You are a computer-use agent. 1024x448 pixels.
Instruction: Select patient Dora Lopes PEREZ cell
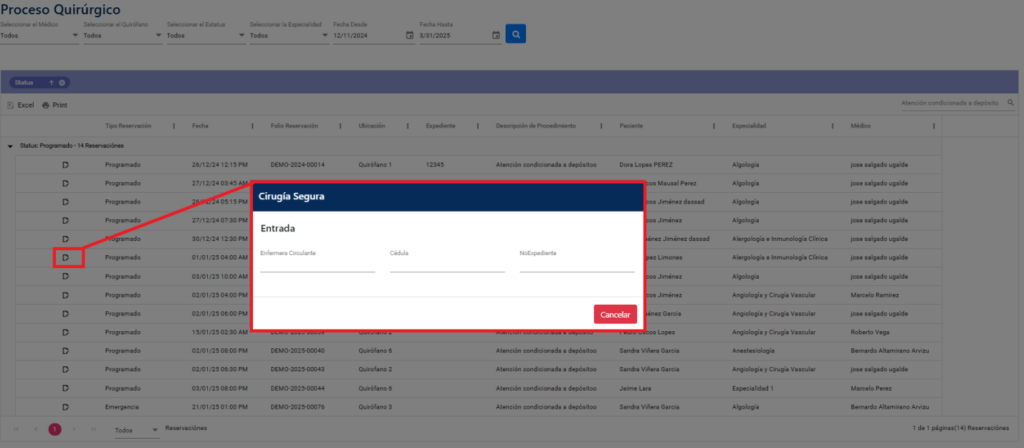[x=647, y=165]
